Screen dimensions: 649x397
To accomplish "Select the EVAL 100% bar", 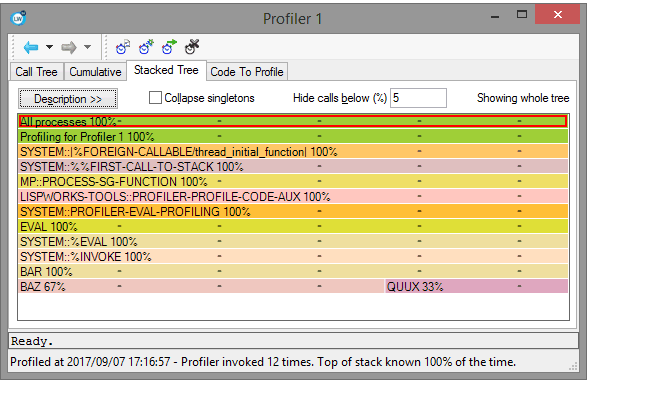I will 293,226.
